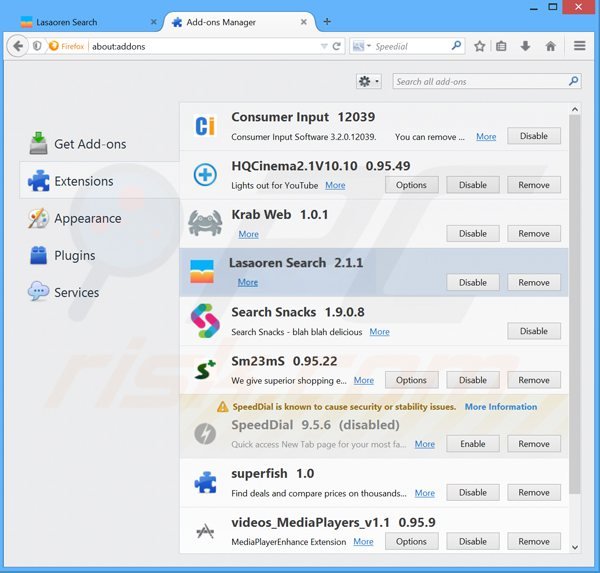Remove the Lasaoren Search extension
The image size is (600, 573).
(534, 282)
